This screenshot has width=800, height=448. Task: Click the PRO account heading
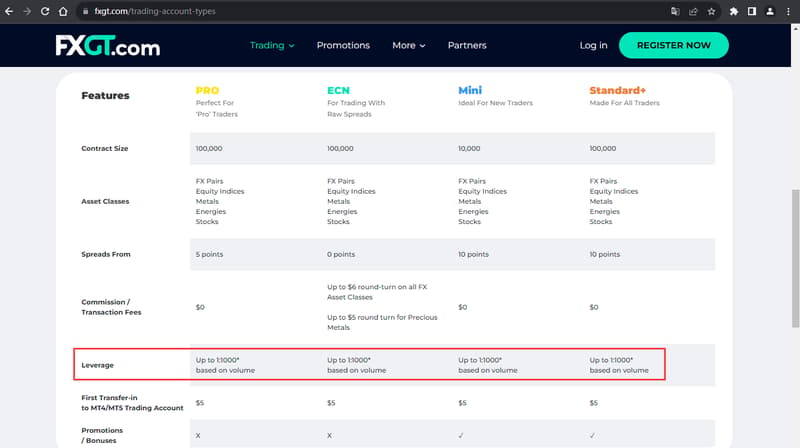tap(207, 90)
